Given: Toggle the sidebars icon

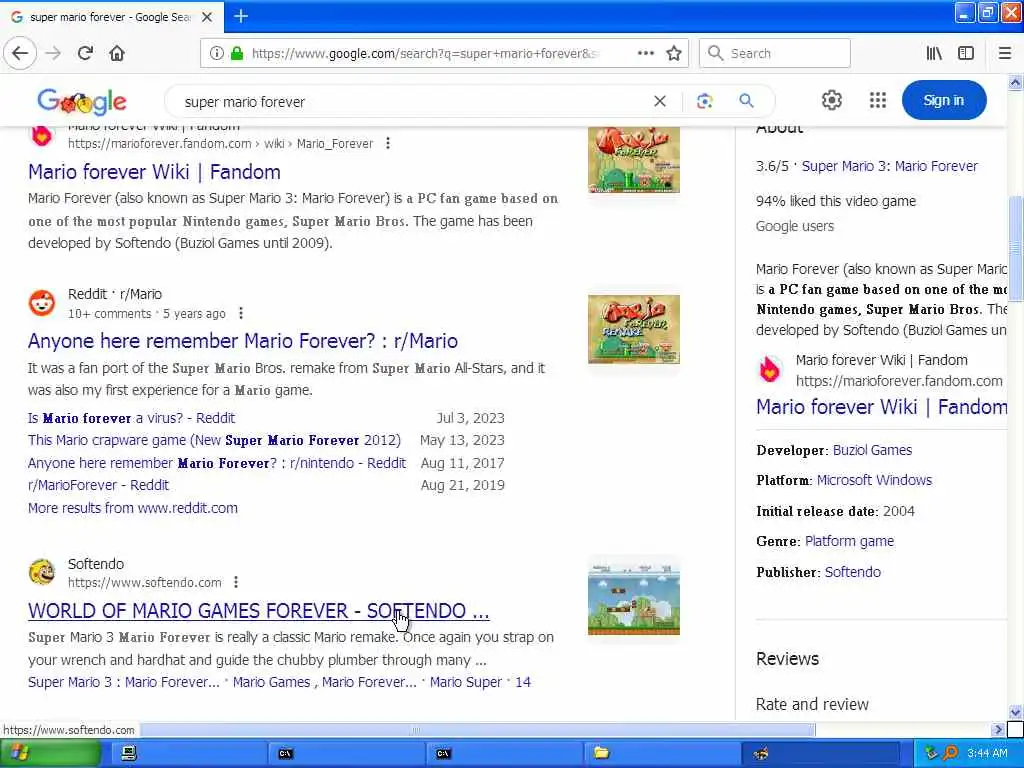Looking at the screenshot, I should [x=966, y=54].
